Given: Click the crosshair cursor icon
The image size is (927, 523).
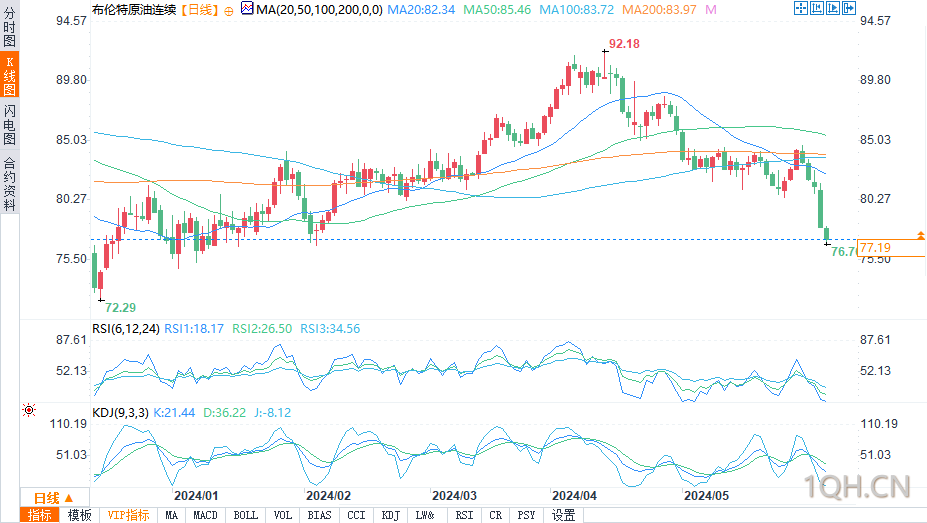Looking at the screenshot, I should (800, 8).
